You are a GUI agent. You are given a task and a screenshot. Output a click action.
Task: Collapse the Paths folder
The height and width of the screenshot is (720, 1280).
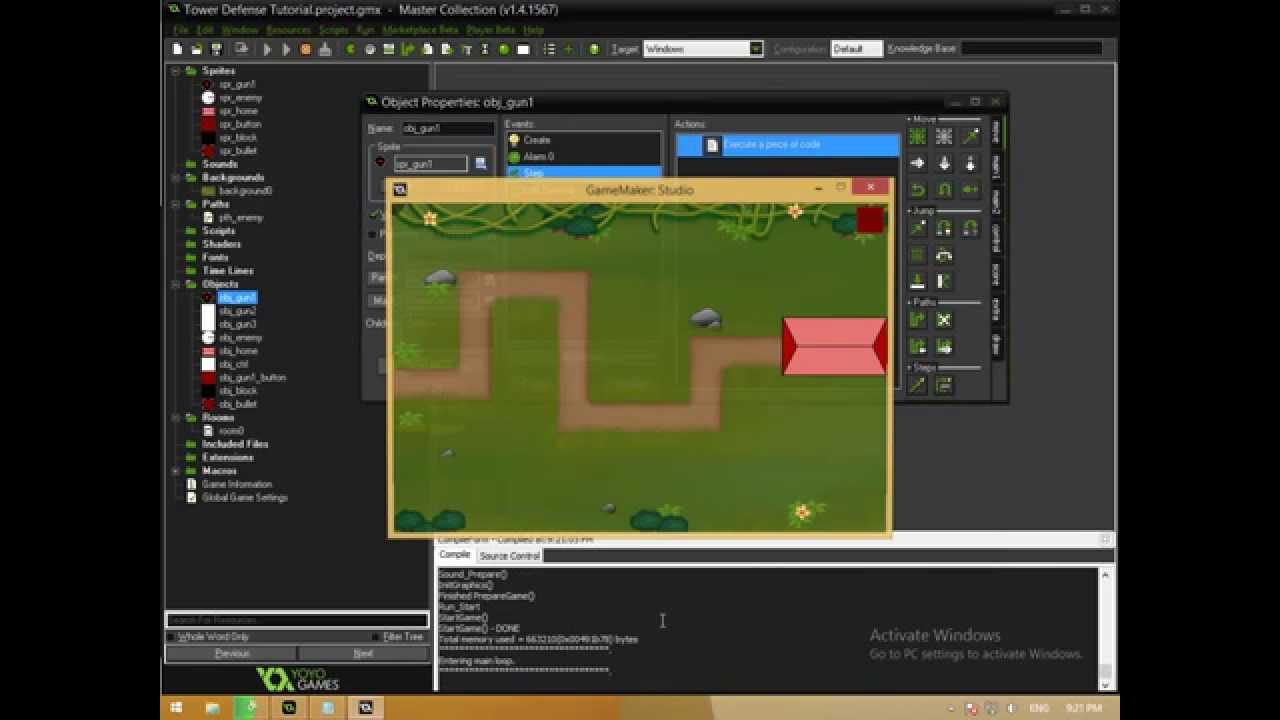coord(176,204)
